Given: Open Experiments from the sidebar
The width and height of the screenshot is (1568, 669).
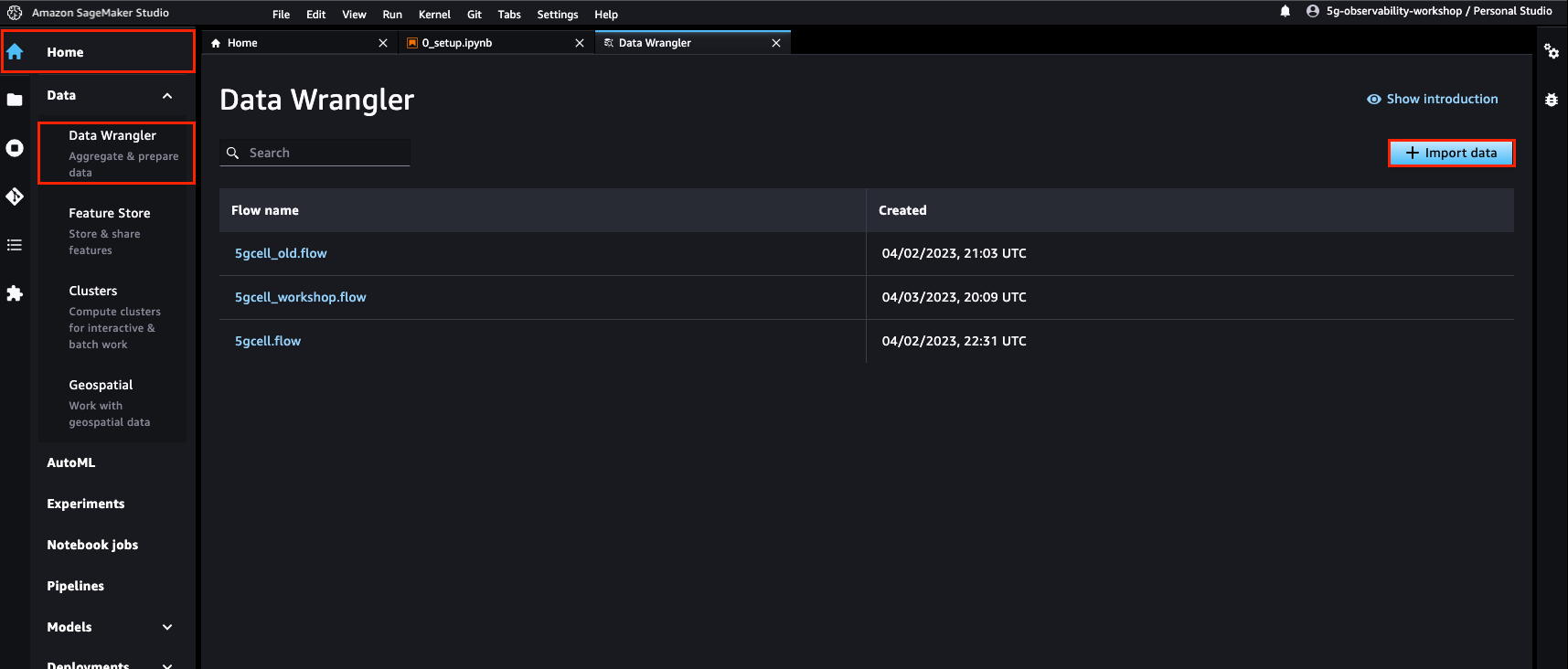Looking at the screenshot, I should (86, 504).
